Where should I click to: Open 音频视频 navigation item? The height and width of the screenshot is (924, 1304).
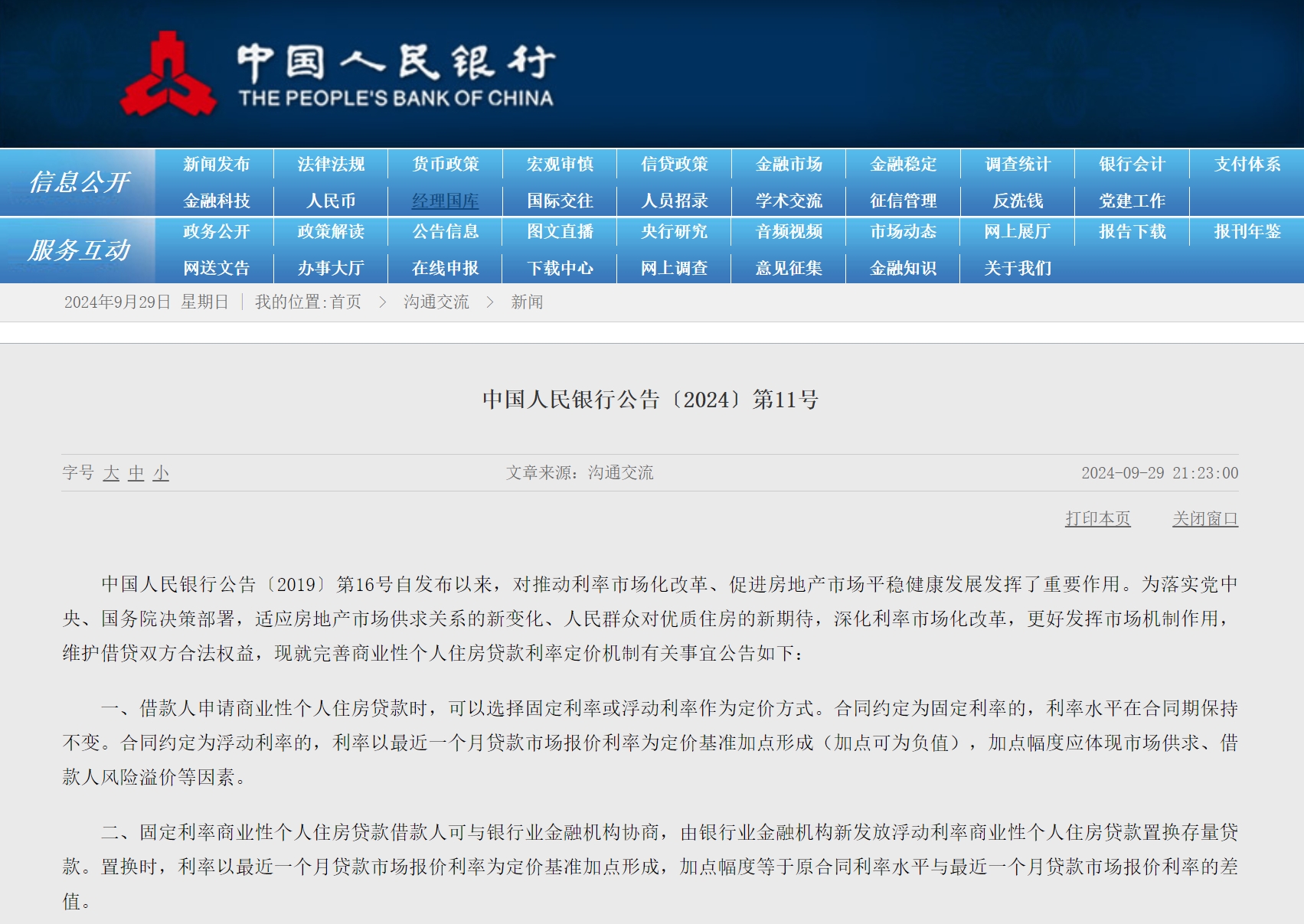789,232
